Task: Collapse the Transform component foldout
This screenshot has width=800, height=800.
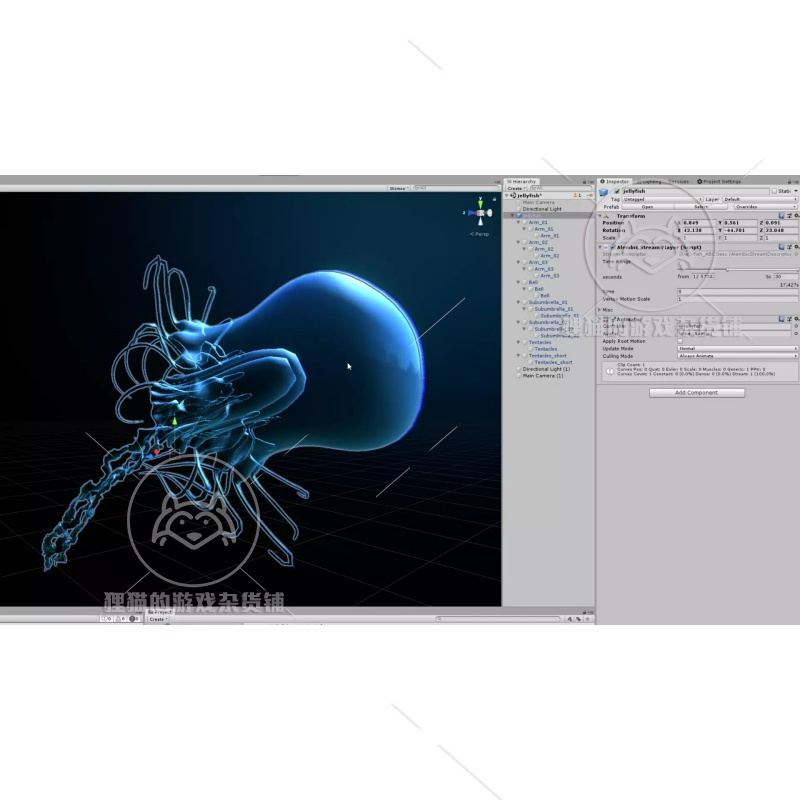Action: click(600, 216)
